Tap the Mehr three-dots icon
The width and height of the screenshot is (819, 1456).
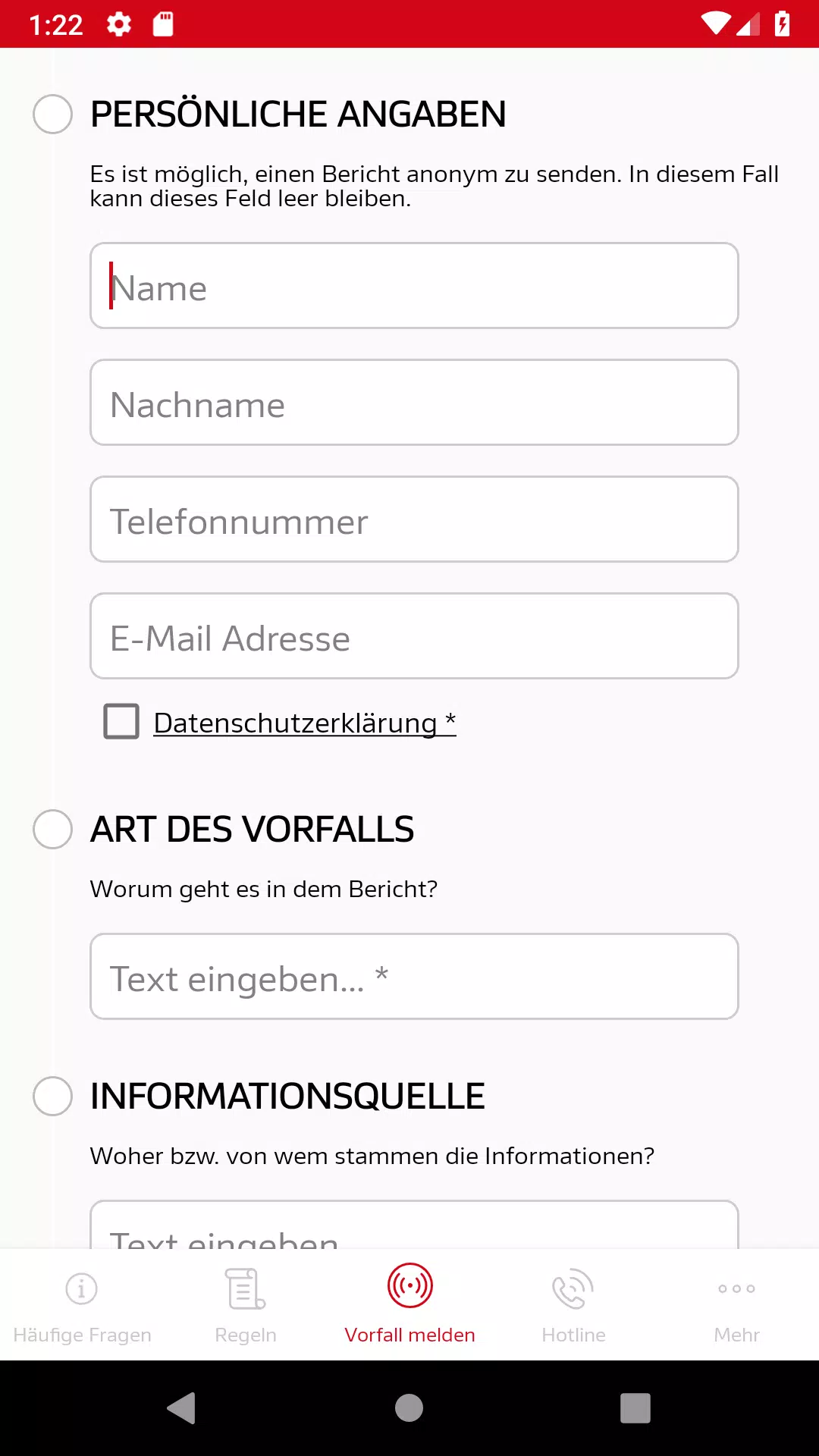[x=737, y=1288]
